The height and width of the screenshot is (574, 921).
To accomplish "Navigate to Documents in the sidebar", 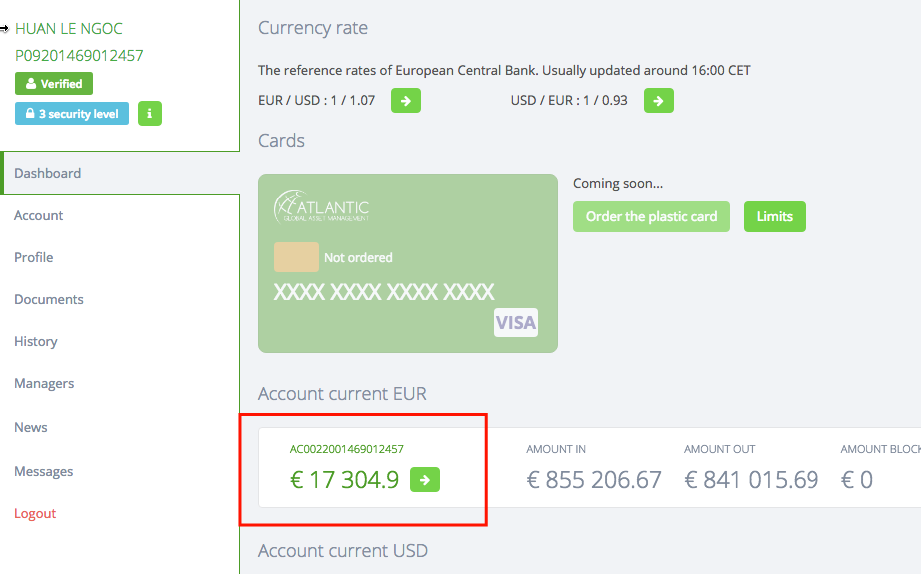I will [49, 299].
